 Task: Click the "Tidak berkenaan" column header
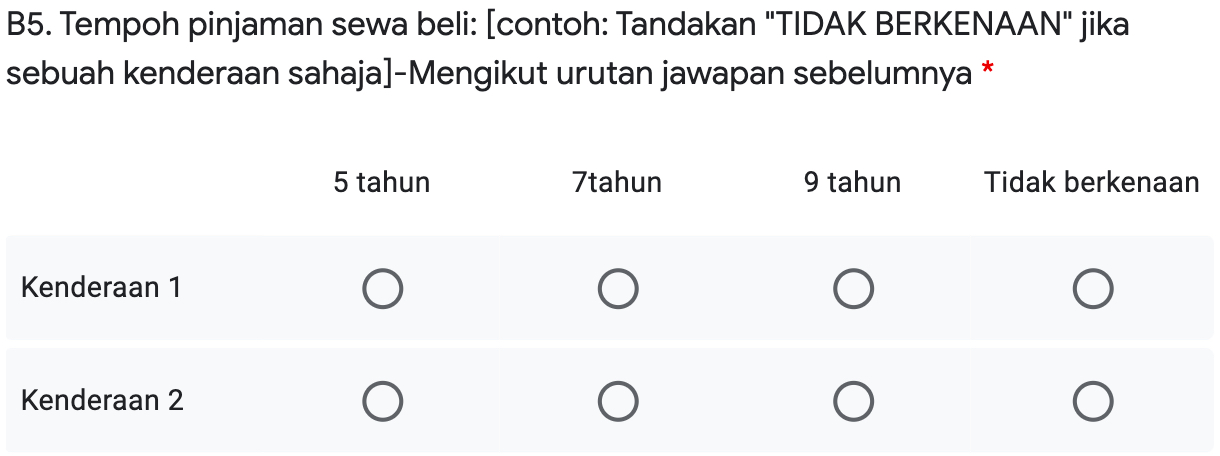click(x=1091, y=183)
